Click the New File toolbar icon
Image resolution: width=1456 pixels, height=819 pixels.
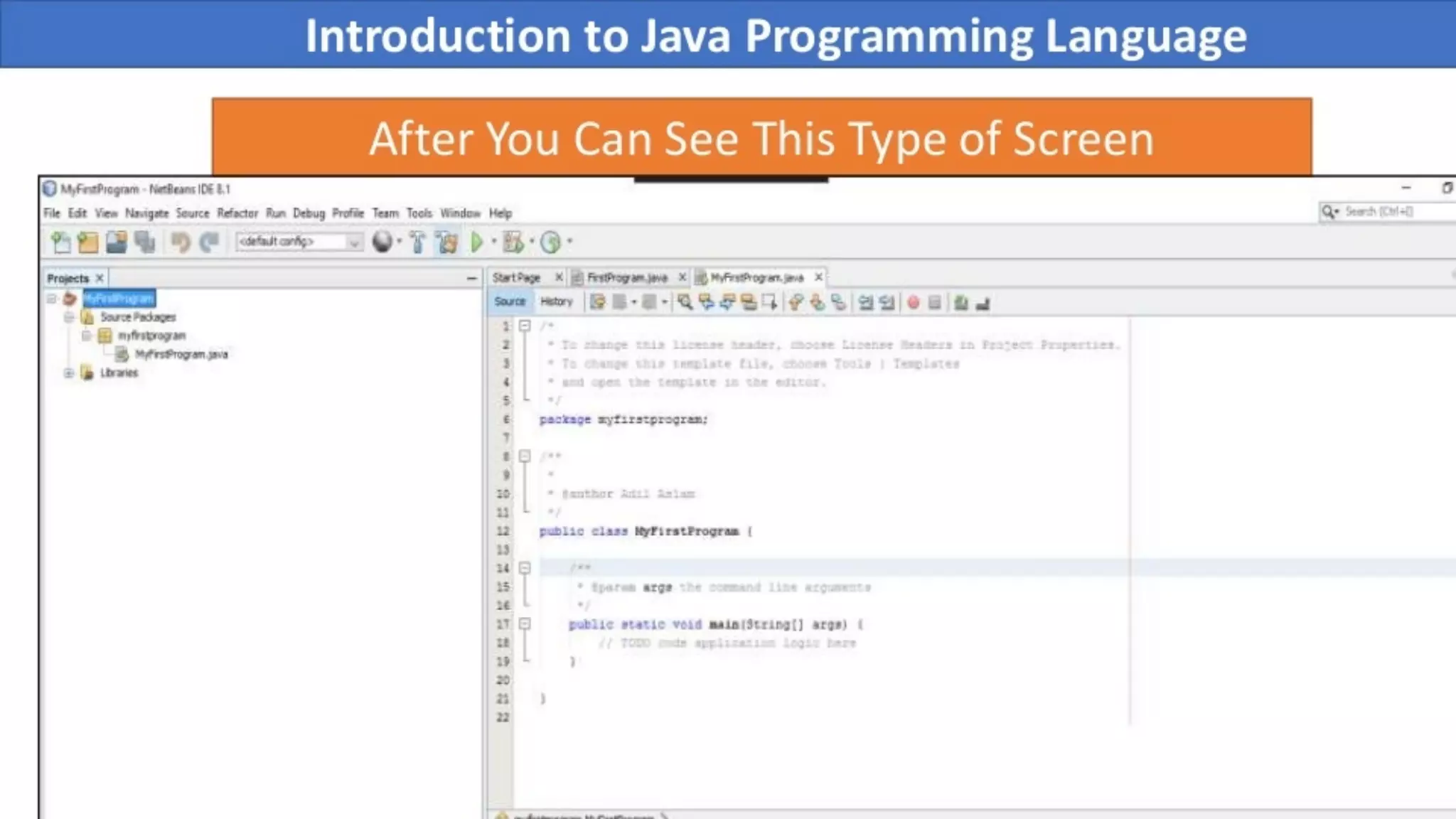click(61, 242)
